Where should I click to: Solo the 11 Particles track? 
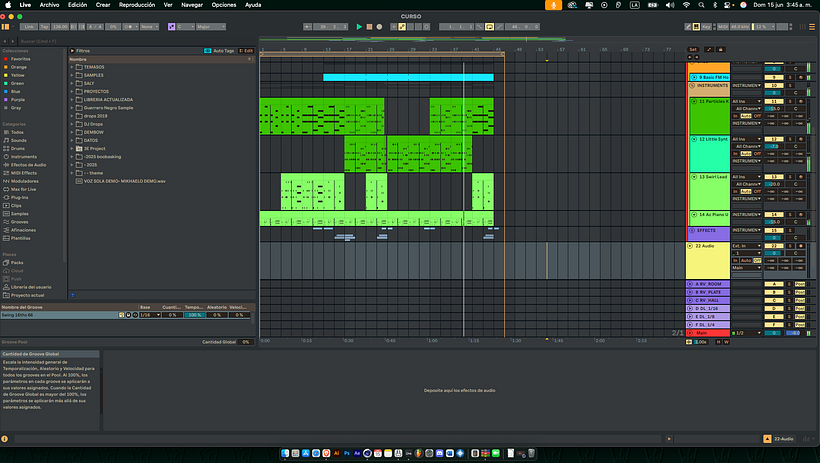[x=790, y=101]
